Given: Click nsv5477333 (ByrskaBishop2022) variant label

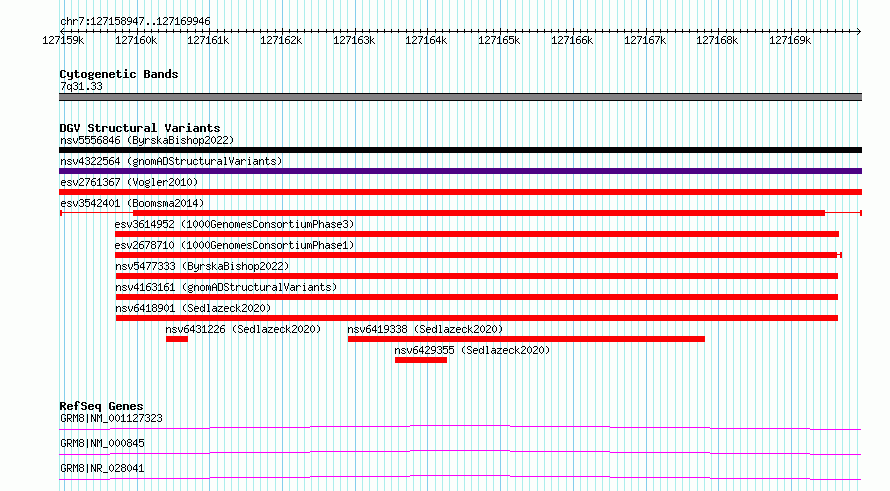Looking at the screenshot, I should click(202, 266).
